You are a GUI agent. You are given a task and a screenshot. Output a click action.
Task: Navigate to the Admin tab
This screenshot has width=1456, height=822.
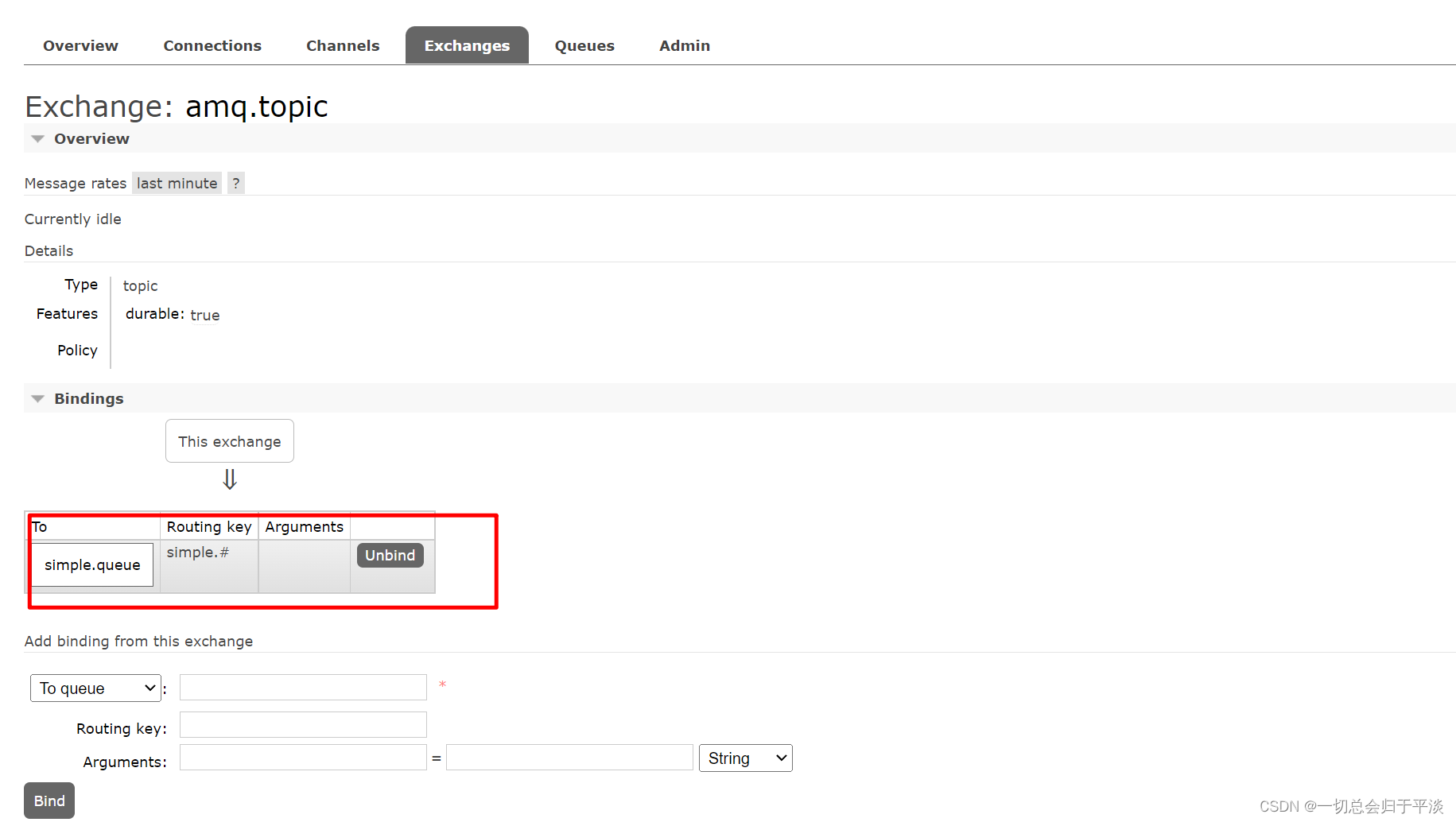(685, 45)
